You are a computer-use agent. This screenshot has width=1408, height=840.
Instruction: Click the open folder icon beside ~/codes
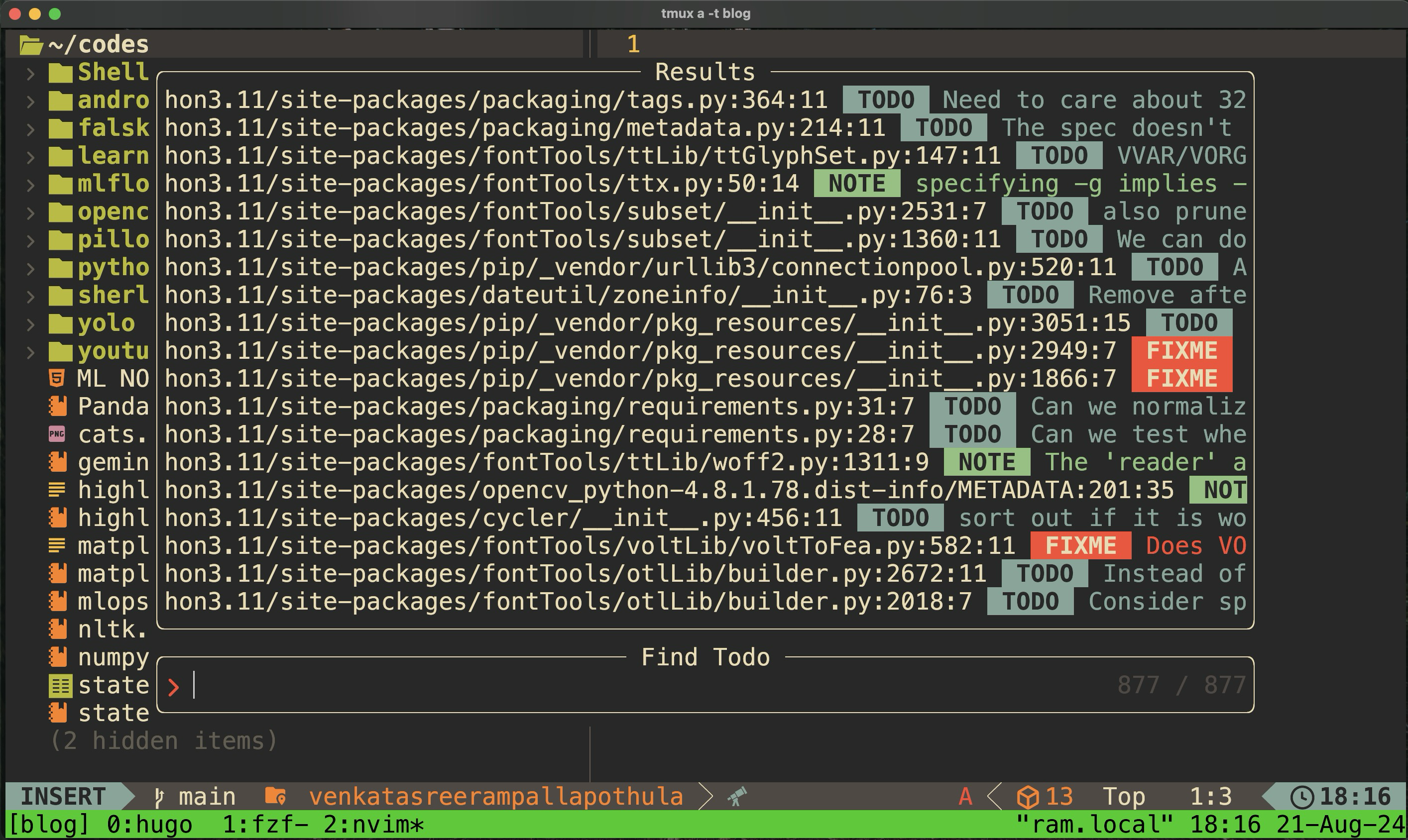[31, 45]
